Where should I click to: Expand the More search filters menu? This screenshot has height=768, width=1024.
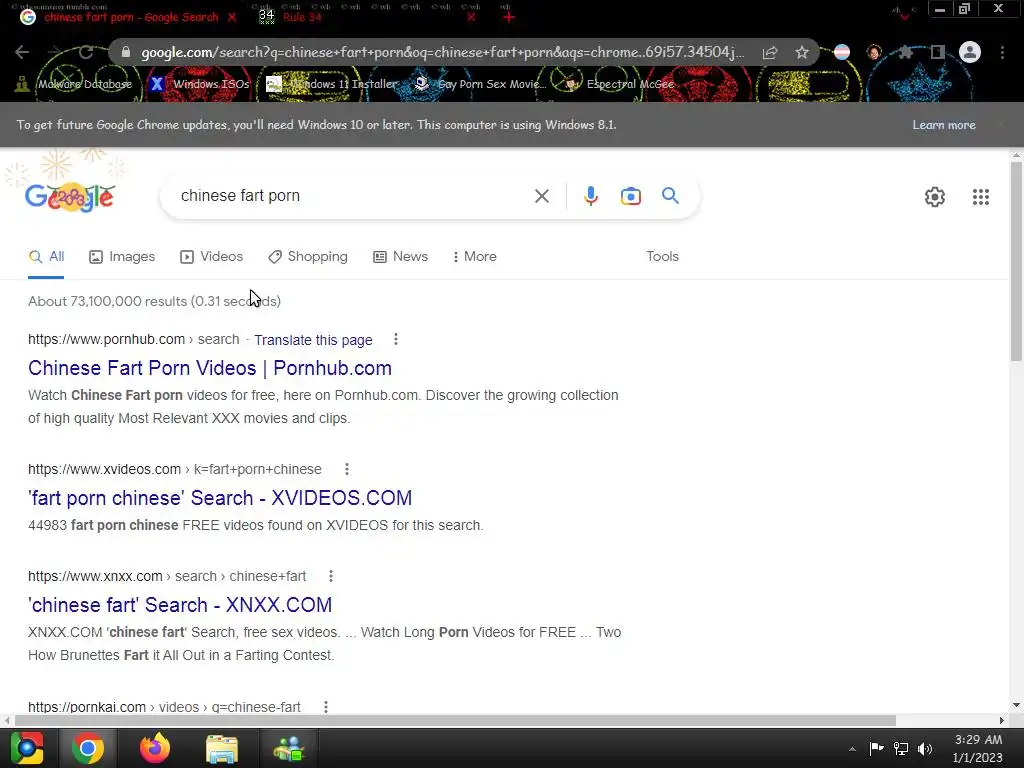pos(474,257)
